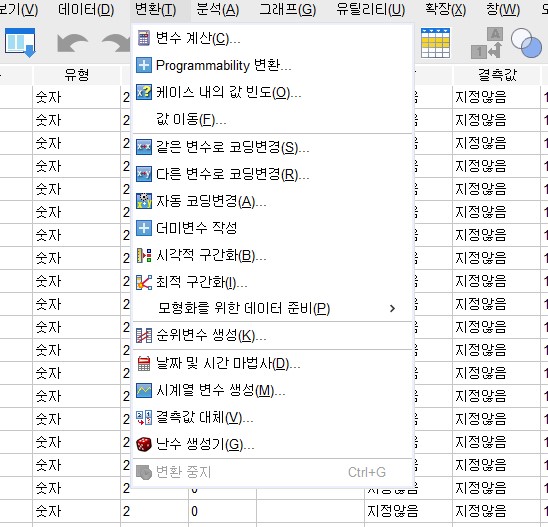Click the redo arrow in the toolbar
This screenshot has height=527, width=548.
[116, 43]
